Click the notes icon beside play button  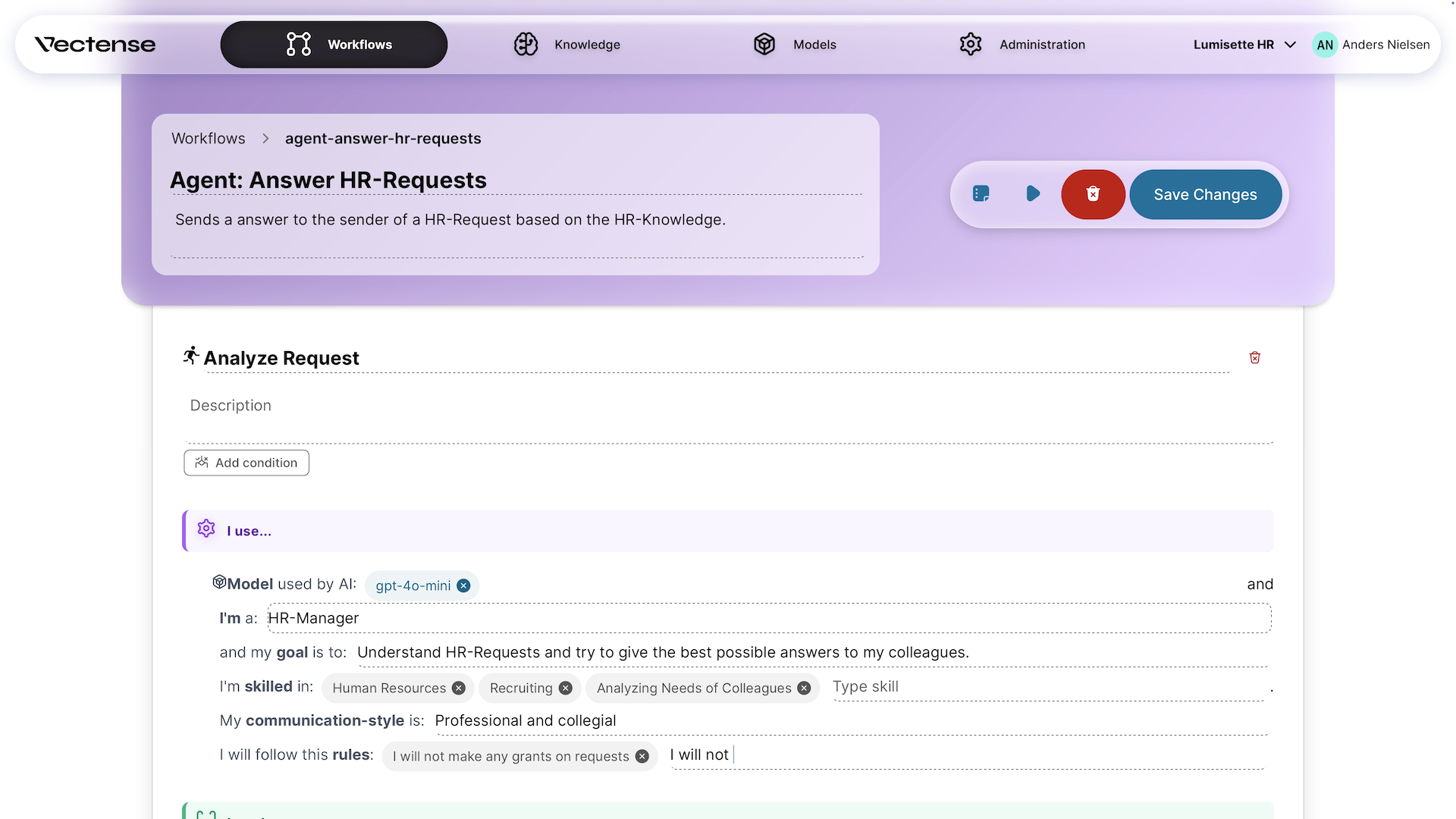pos(981,194)
